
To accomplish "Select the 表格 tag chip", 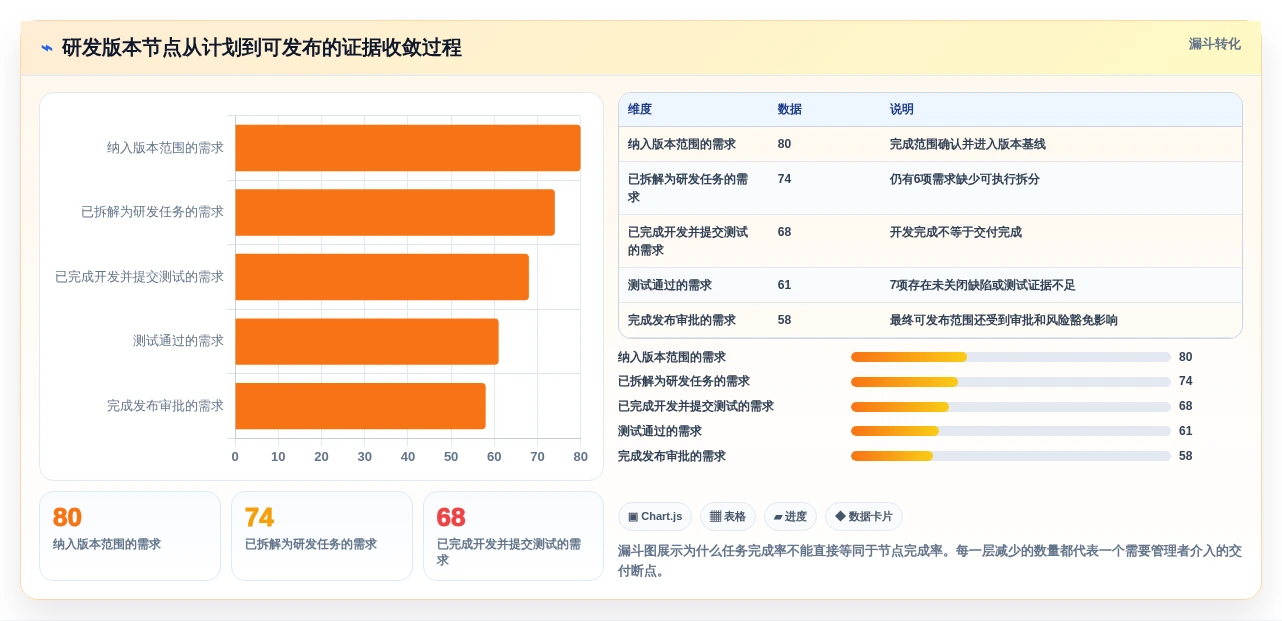I will [727, 516].
